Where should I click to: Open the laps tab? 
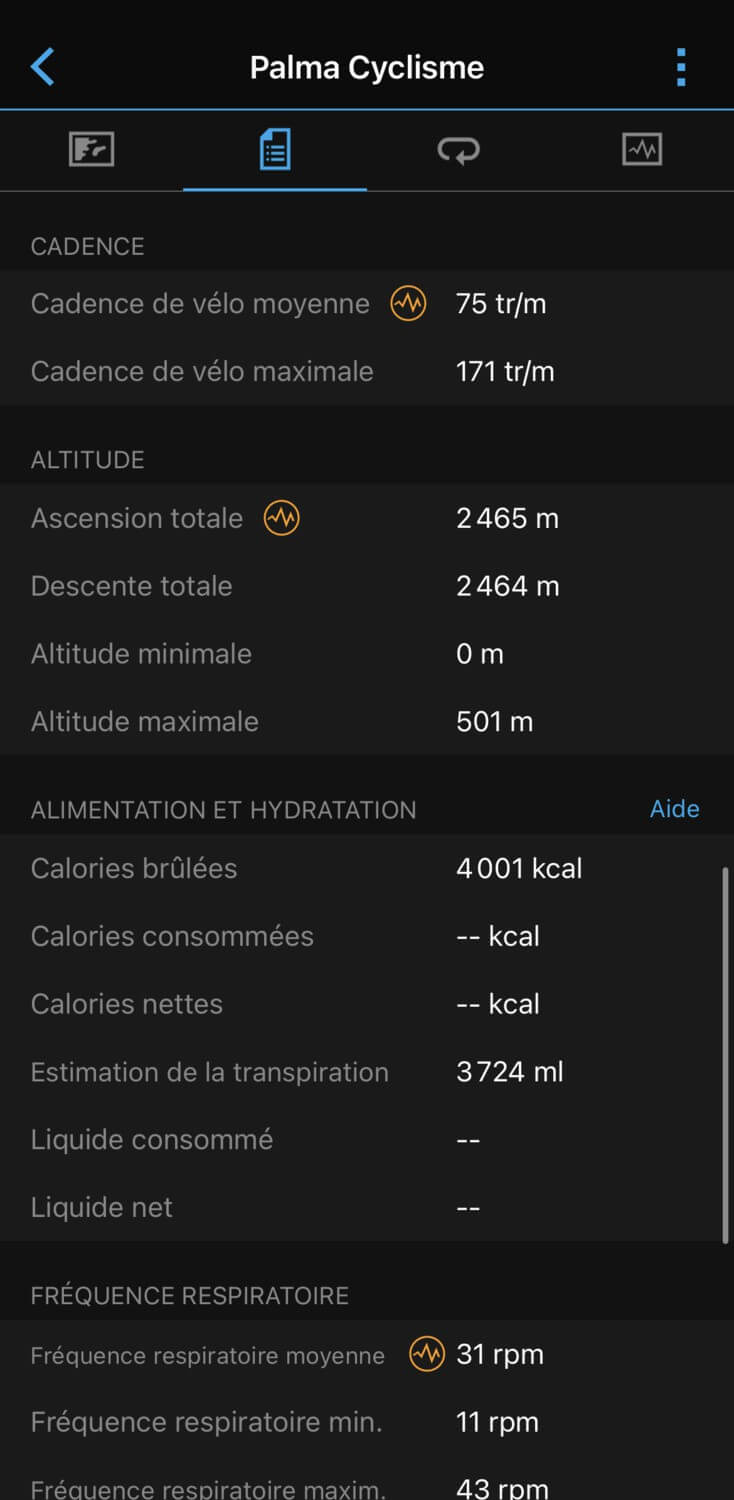pyautogui.click(x=458, y=150)
